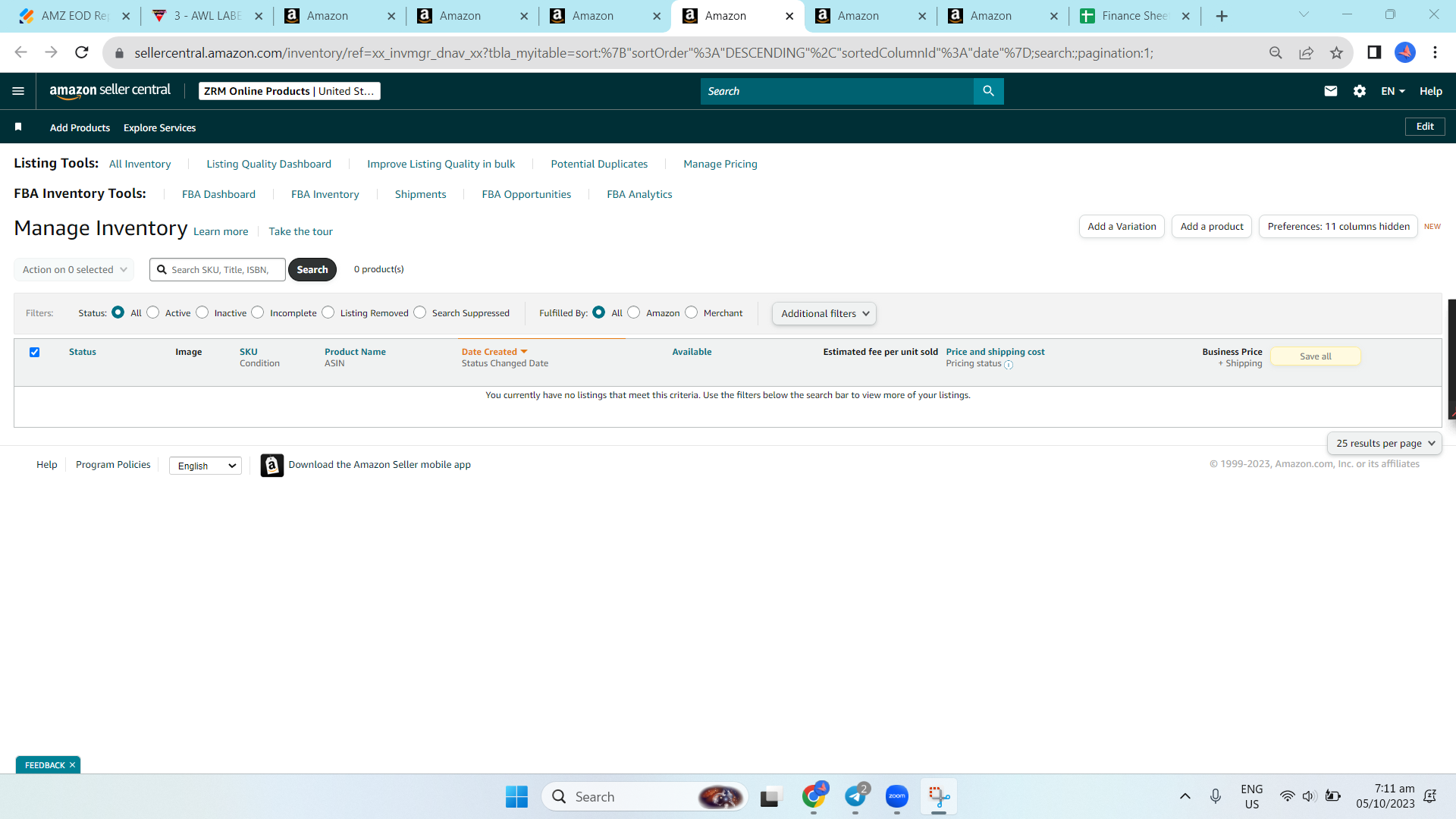Click the browser zoom magnifier icon
Viewport: 1456px width, 819px height.
click(x=1276, y=52)
